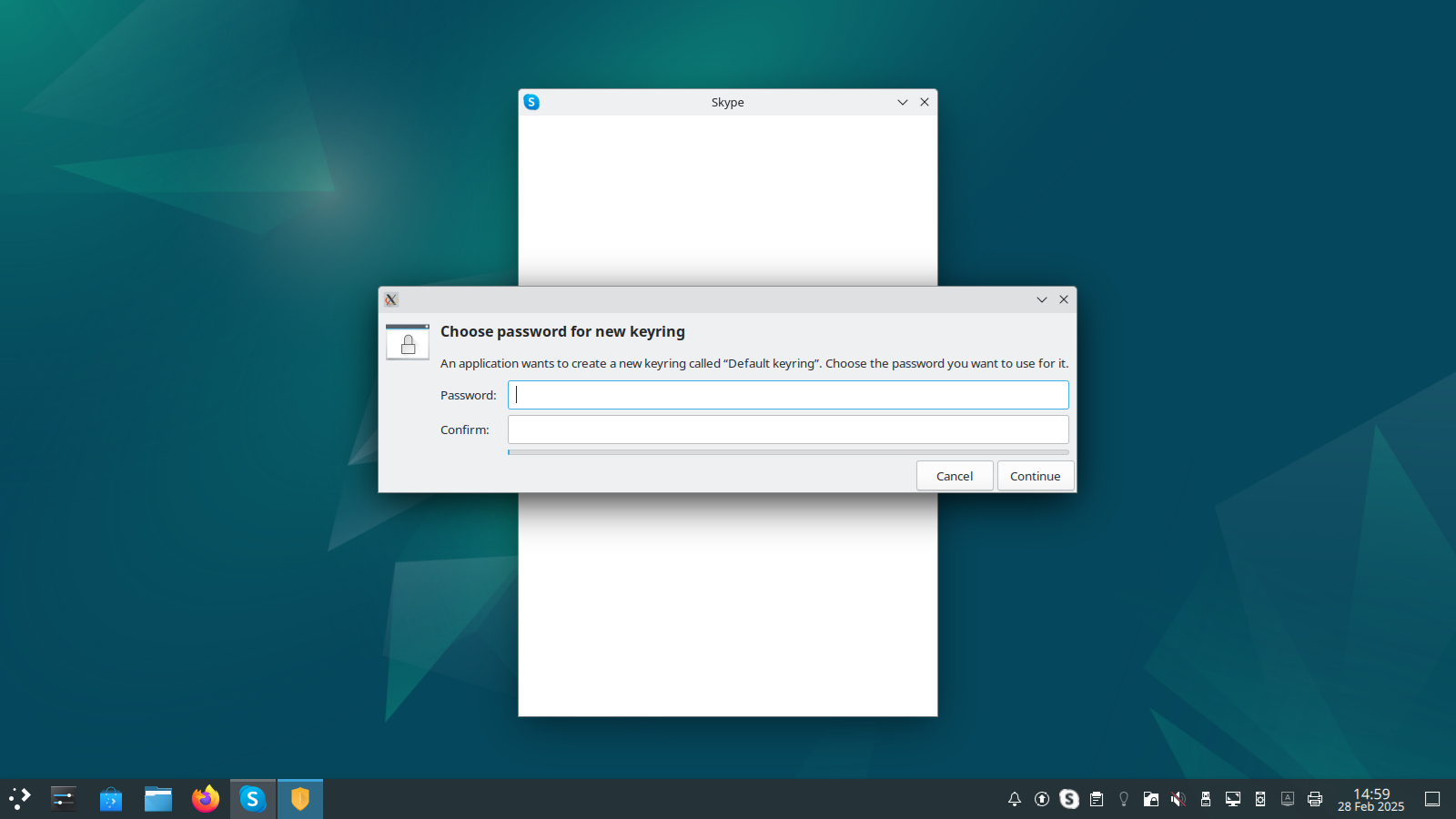Open the display configuration tray icon

tap(1233, 799)
